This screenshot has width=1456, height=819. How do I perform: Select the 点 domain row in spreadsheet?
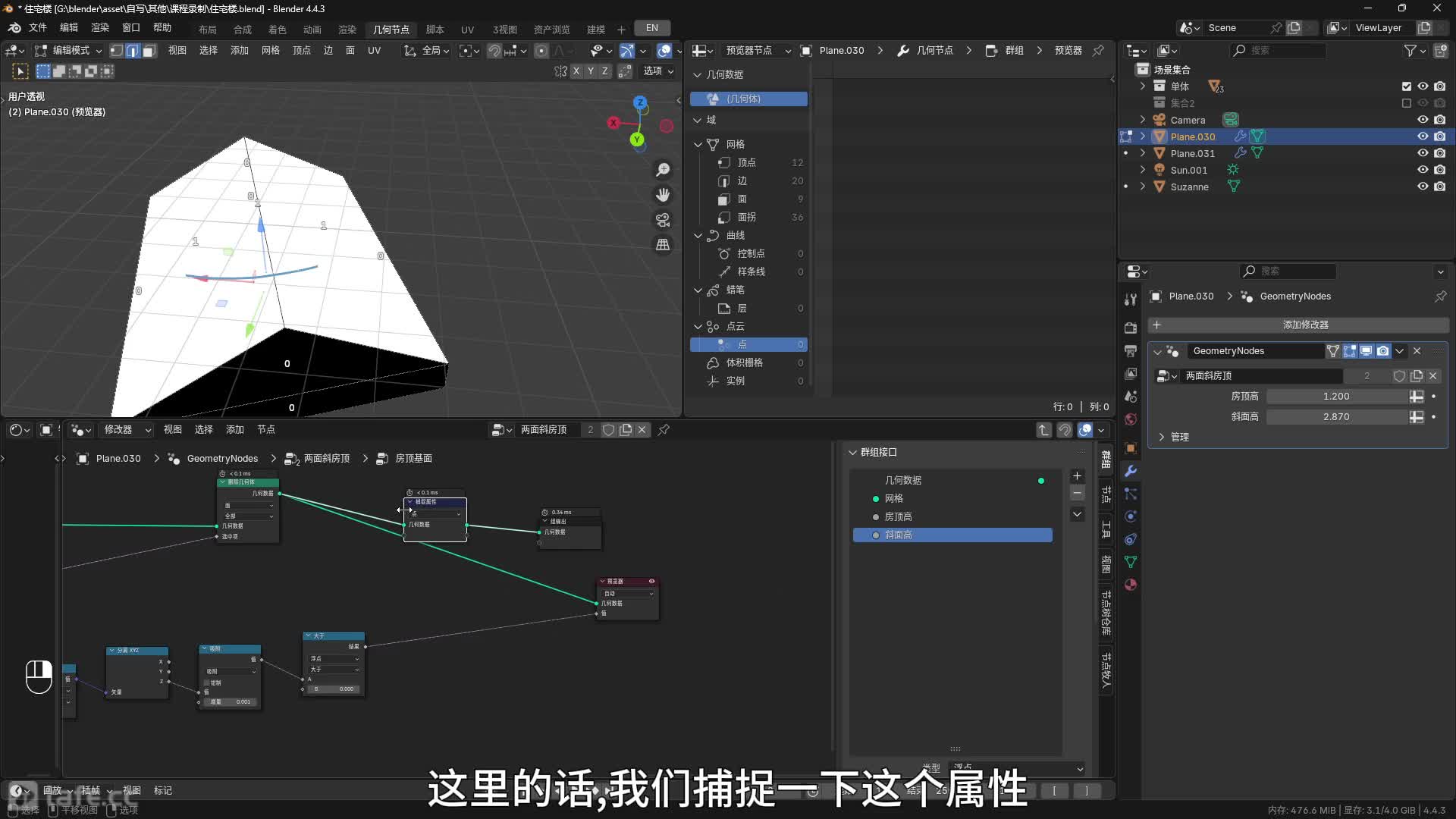pos(748,345)
